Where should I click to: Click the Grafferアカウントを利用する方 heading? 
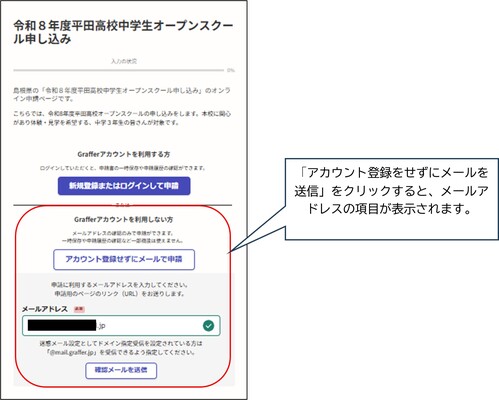[124, 154]
